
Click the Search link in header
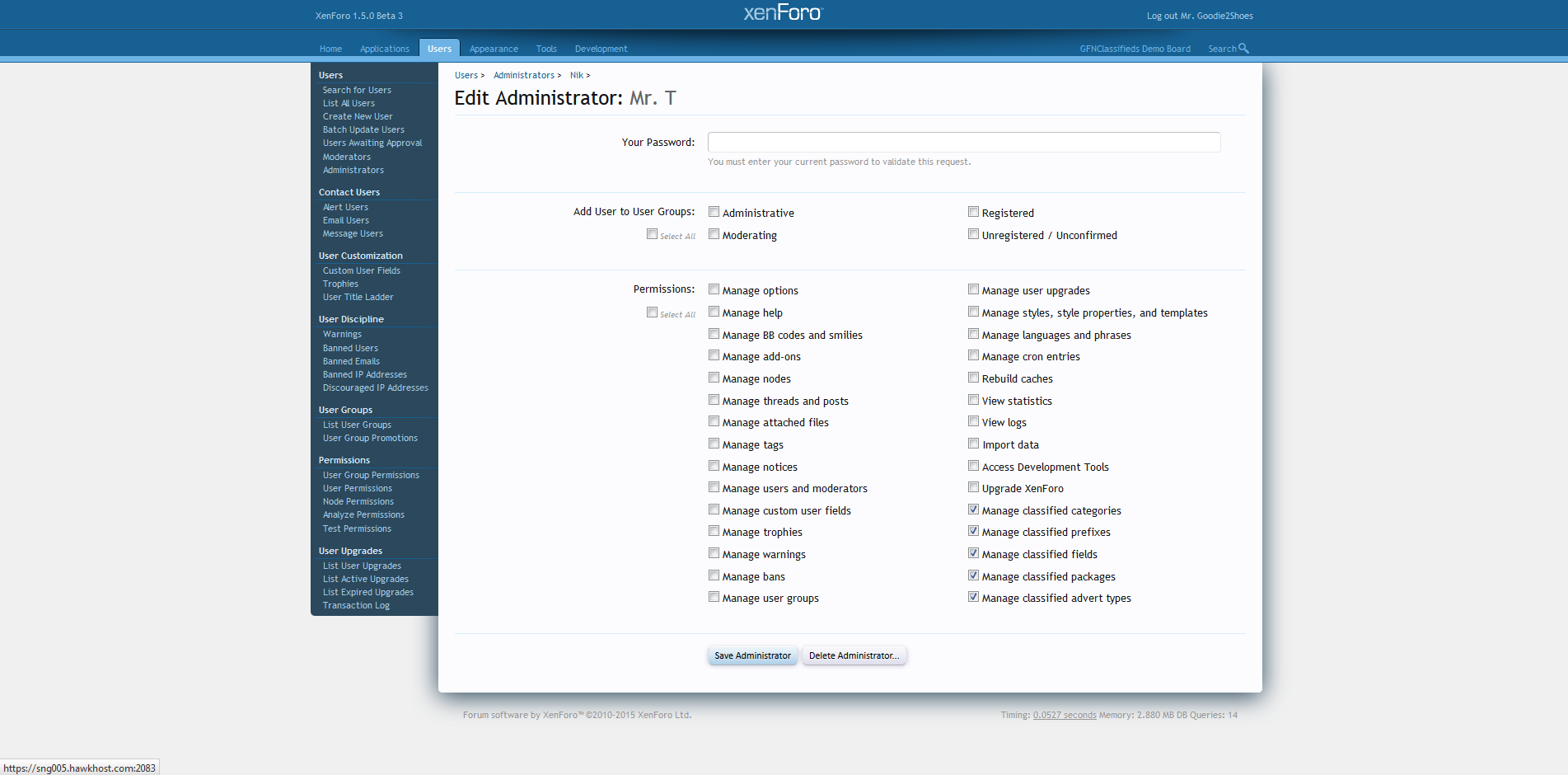[1222, 49]
